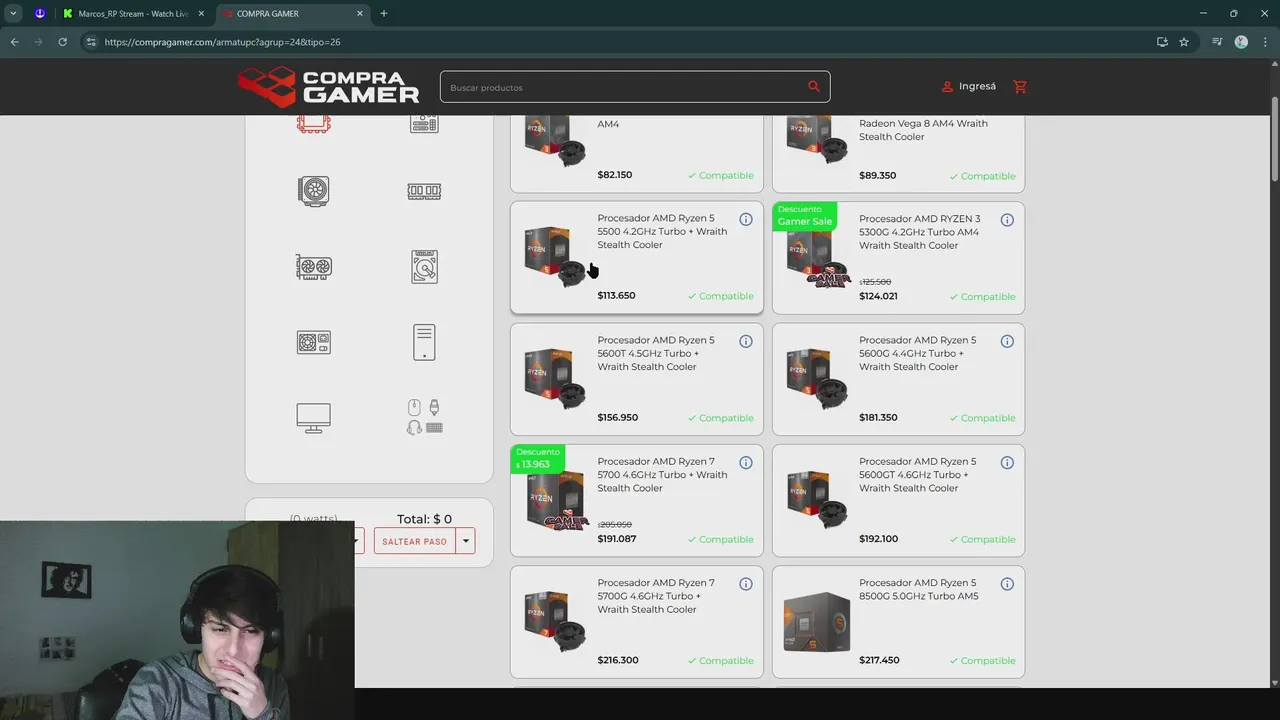The width and height of the screenshot is (1280, 720).
Task: Show info for RYZEN 3 5300G
Action: pos(1007,220)
